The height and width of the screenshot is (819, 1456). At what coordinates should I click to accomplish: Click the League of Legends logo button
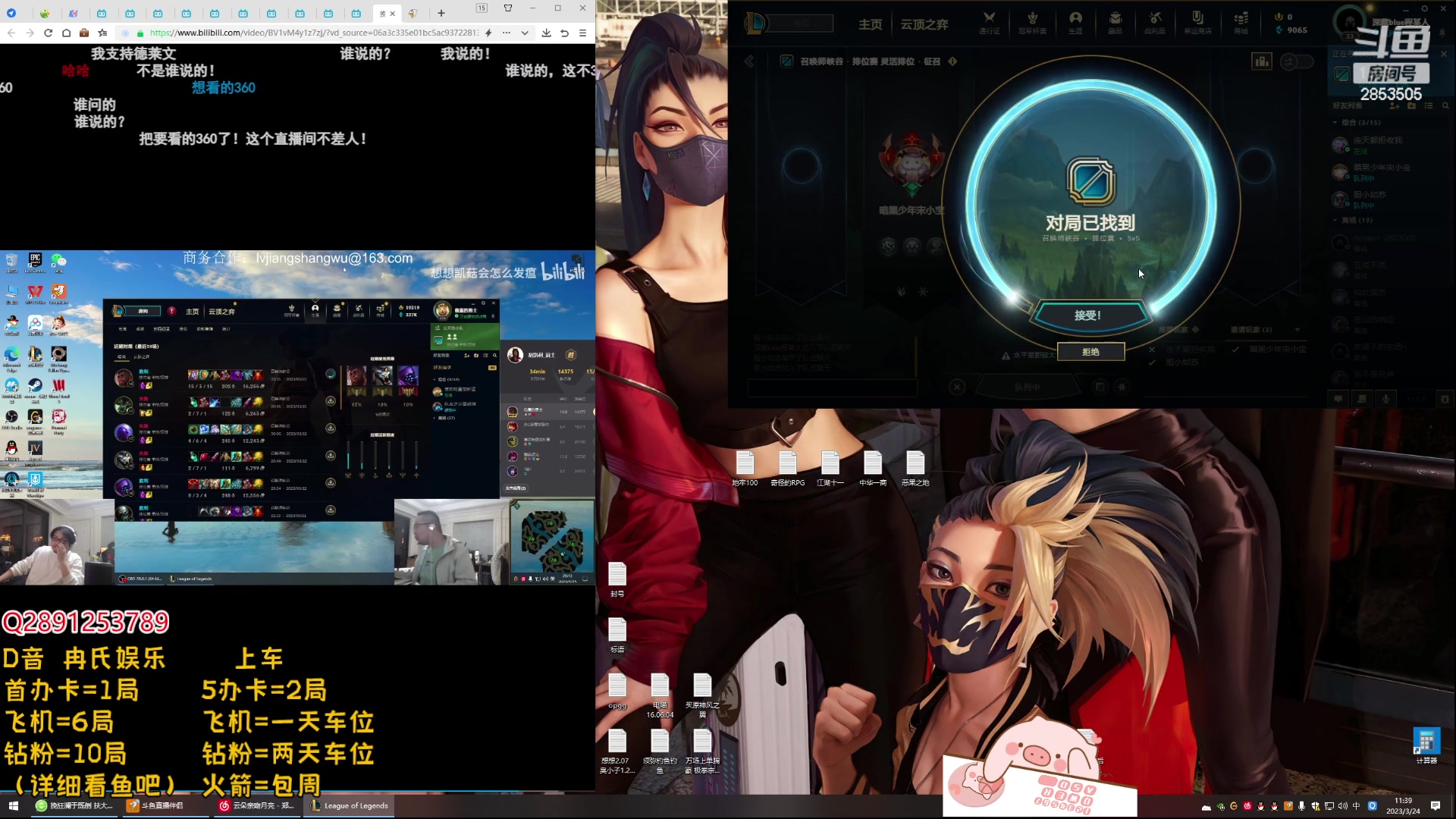755,24
